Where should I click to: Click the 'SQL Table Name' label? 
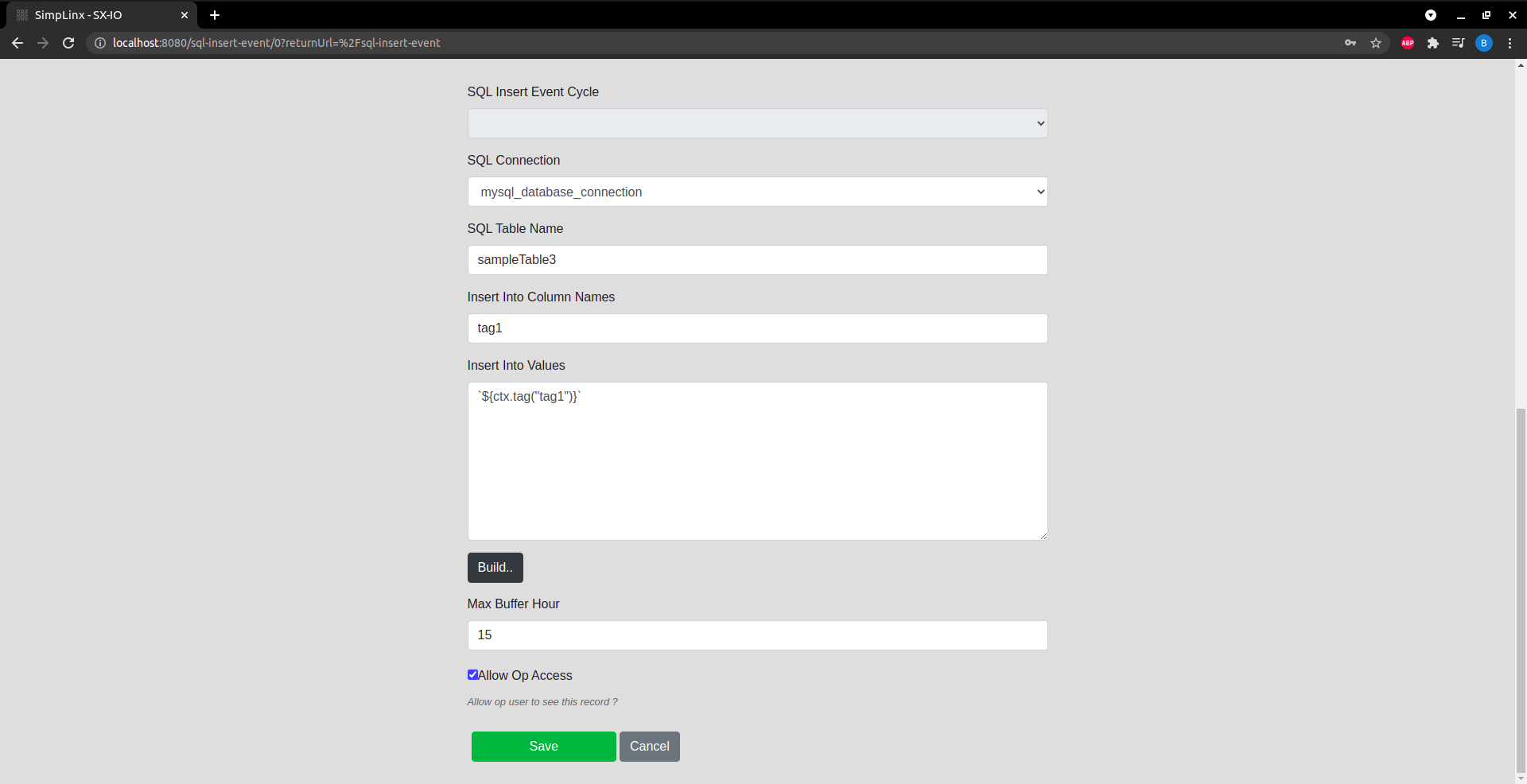click(x=515, y=229)
